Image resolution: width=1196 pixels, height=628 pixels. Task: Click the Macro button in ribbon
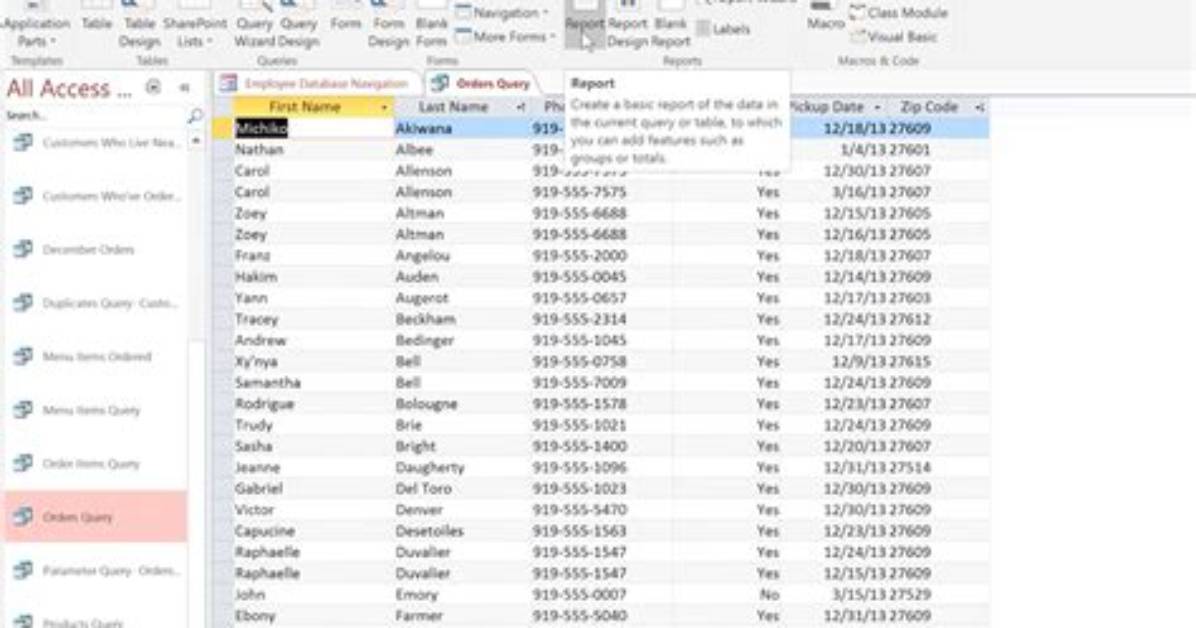[825, 16]
